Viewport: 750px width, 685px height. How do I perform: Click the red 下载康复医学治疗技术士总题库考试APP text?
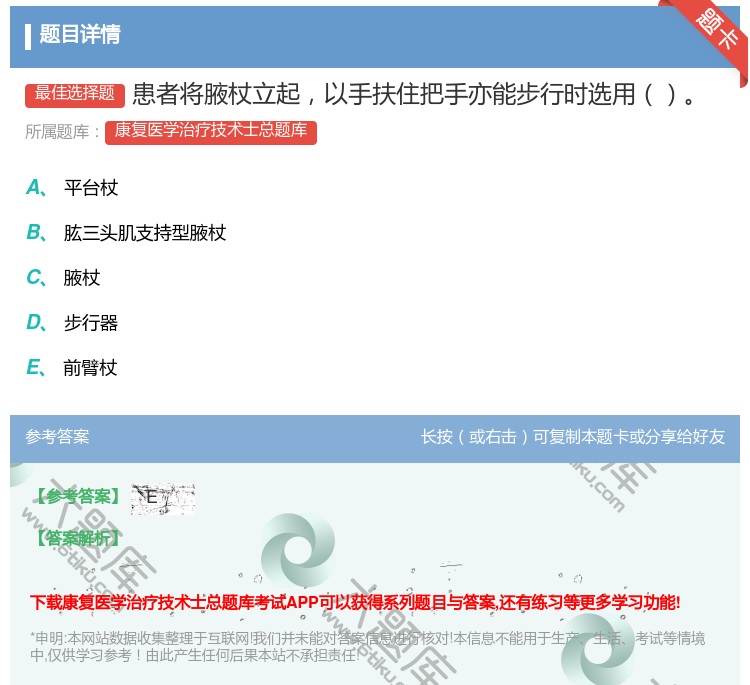click(355, 602)
